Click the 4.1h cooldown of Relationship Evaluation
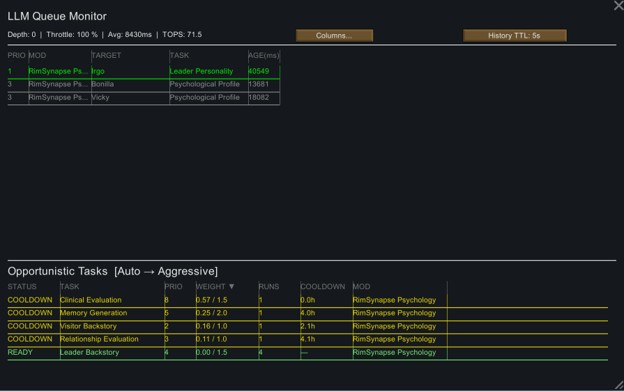The height and width of the screenshot is (391, 624). click(308, 339)
